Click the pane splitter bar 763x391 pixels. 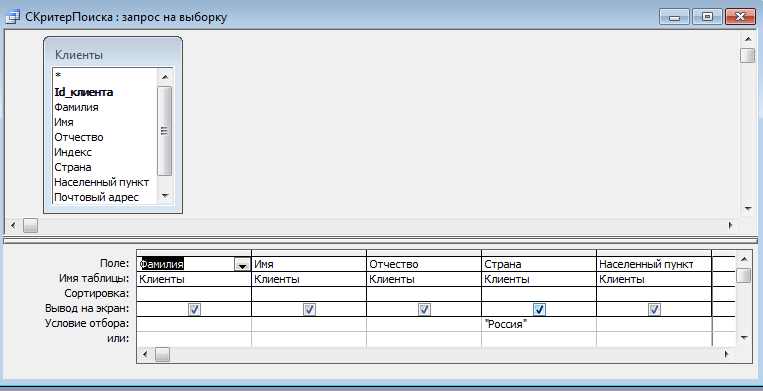click(x=381, y=240)
